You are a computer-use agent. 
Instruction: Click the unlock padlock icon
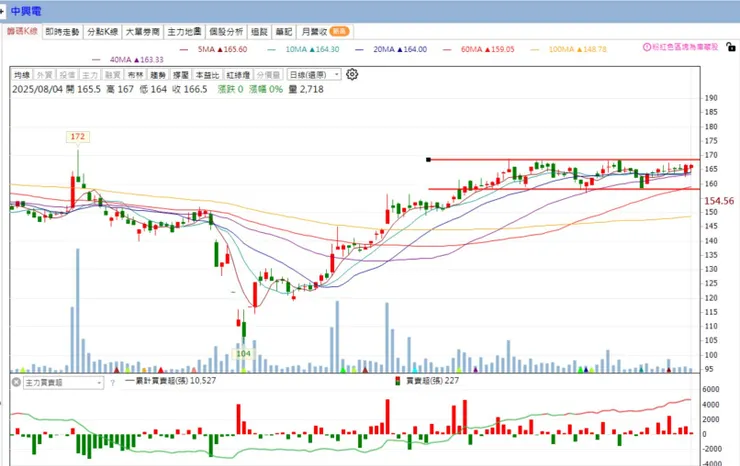[x=730, y=47]
